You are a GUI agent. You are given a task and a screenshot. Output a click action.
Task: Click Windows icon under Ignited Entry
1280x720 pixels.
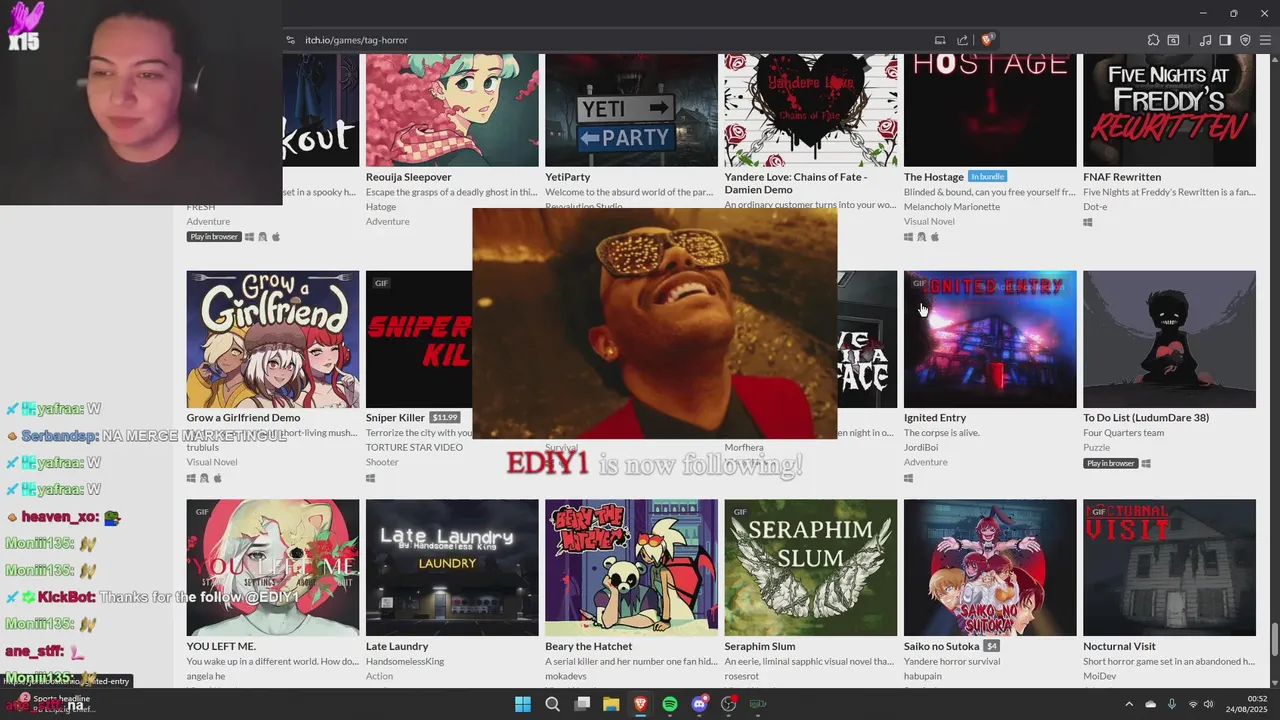coord(908,478)
